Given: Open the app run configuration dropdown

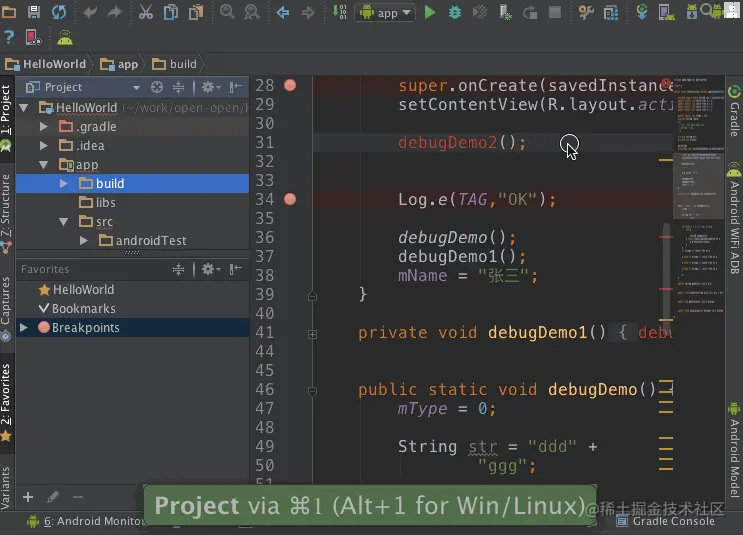Looking at the screenshot, I should 385,13.
